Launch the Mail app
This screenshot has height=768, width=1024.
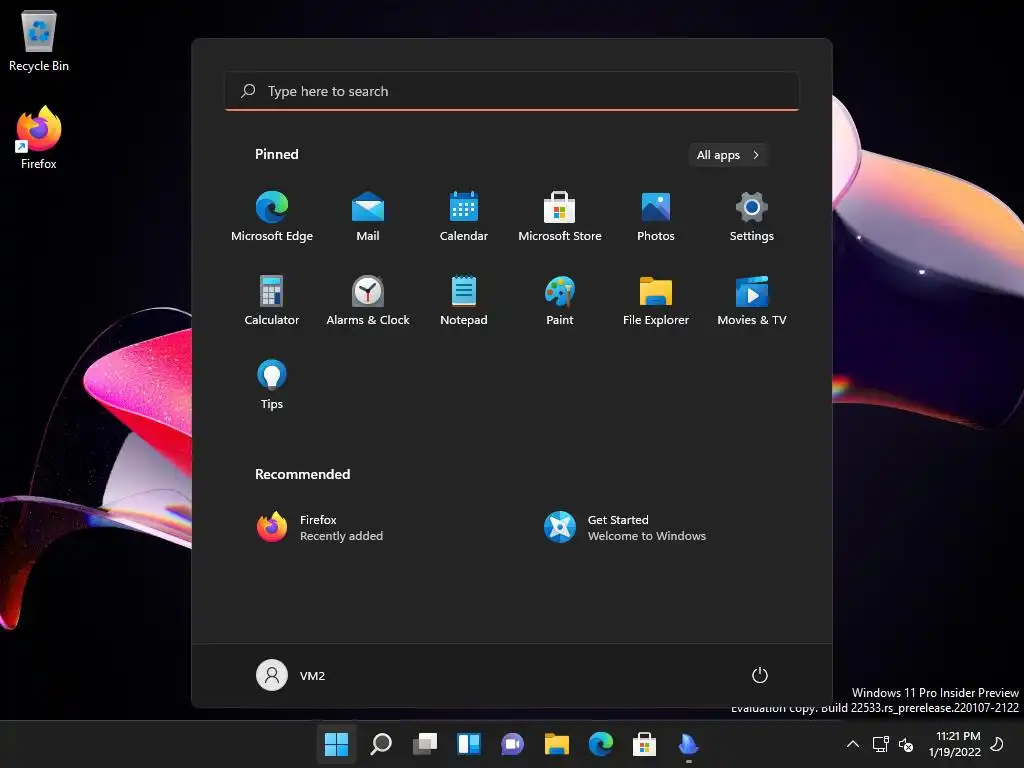[x=368, y=216]
